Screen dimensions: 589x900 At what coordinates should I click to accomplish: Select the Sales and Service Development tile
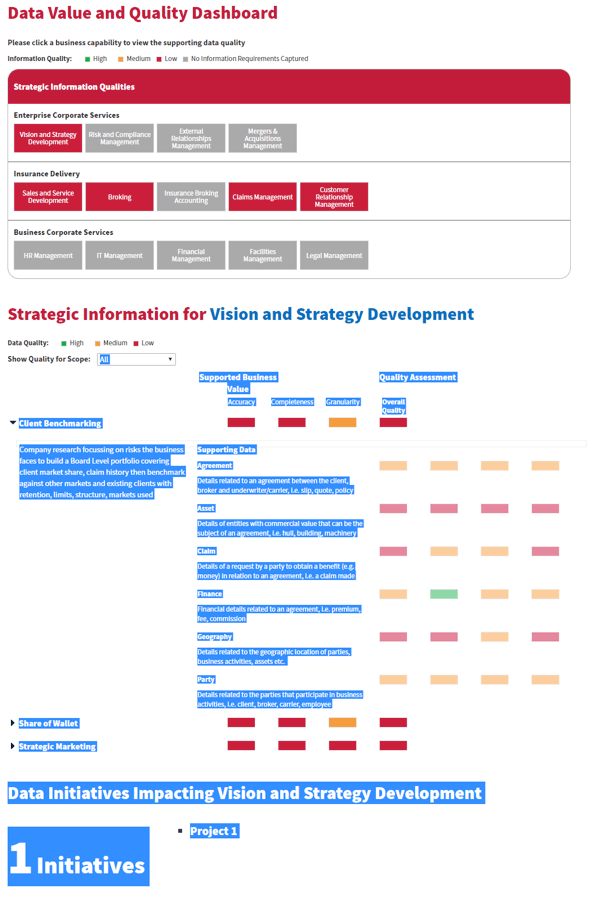48,197
